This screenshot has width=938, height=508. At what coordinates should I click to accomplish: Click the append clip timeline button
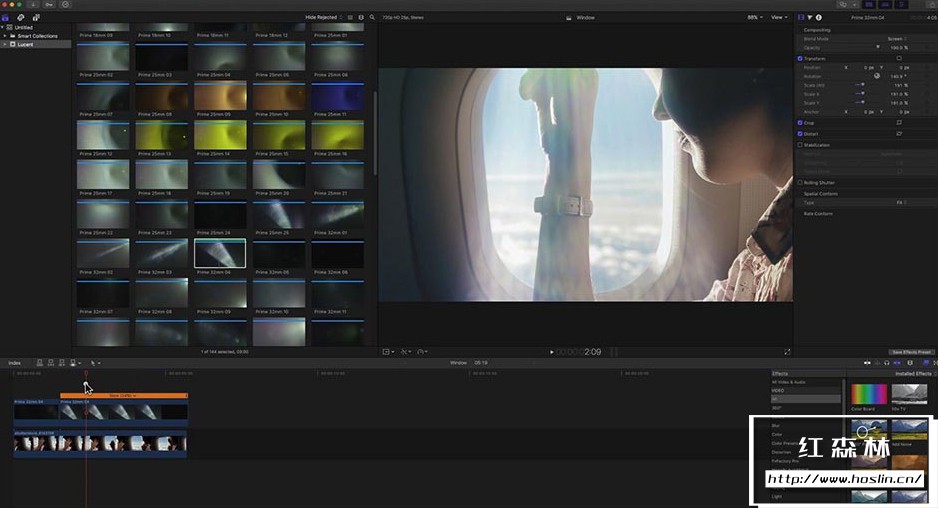click(62, 363)
